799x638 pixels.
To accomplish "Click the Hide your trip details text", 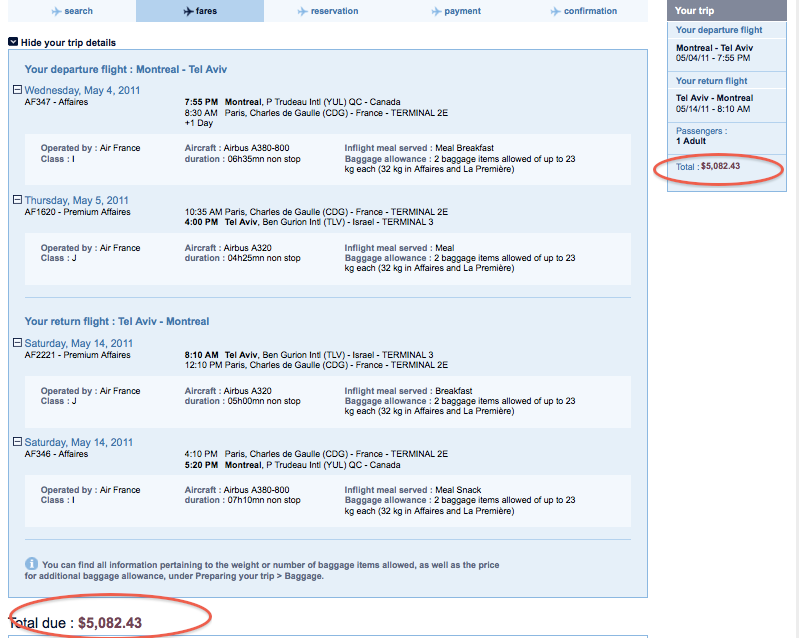I will point(68,43).
